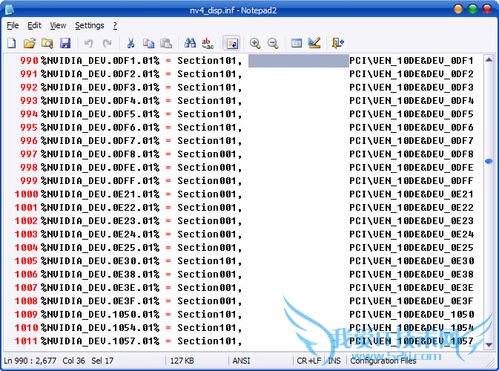The height and width of the screenshot is (371, 499).
Task: Open the Settings menu
Action: 89,26
